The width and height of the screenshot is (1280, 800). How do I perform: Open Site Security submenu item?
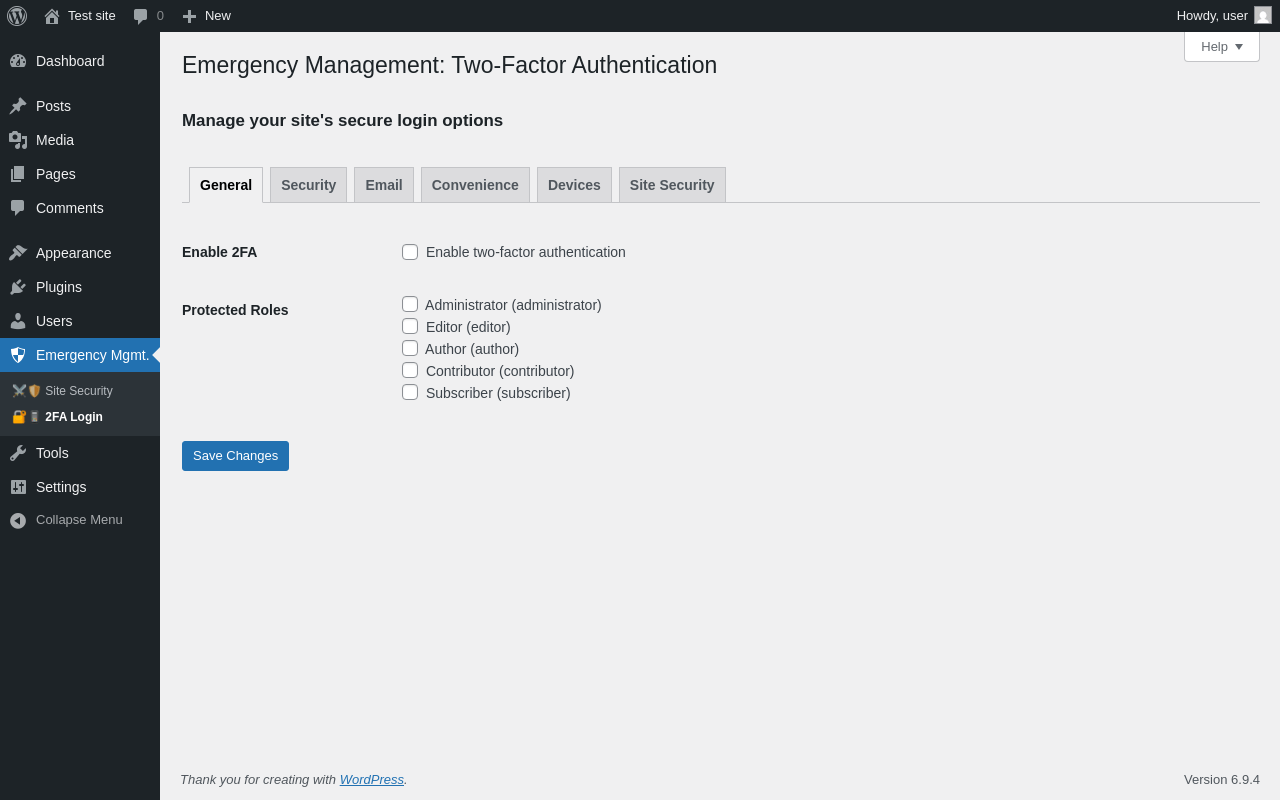[x=78, y=391]
